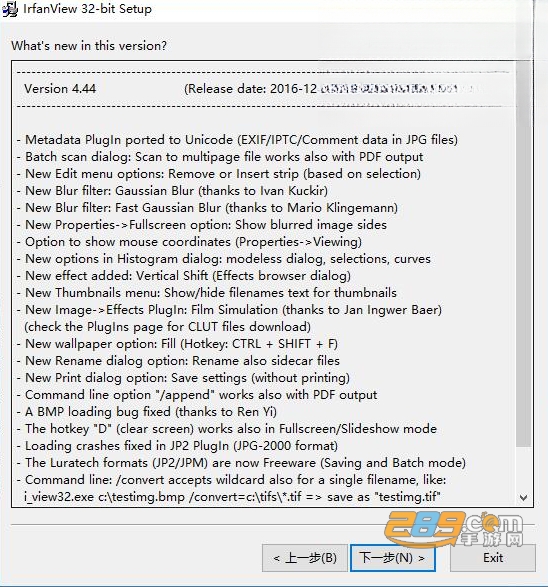Click the changelog scrollbar down arrow
Image resolution: width=548 pixels, height=587 pixels.
(524, 498)
